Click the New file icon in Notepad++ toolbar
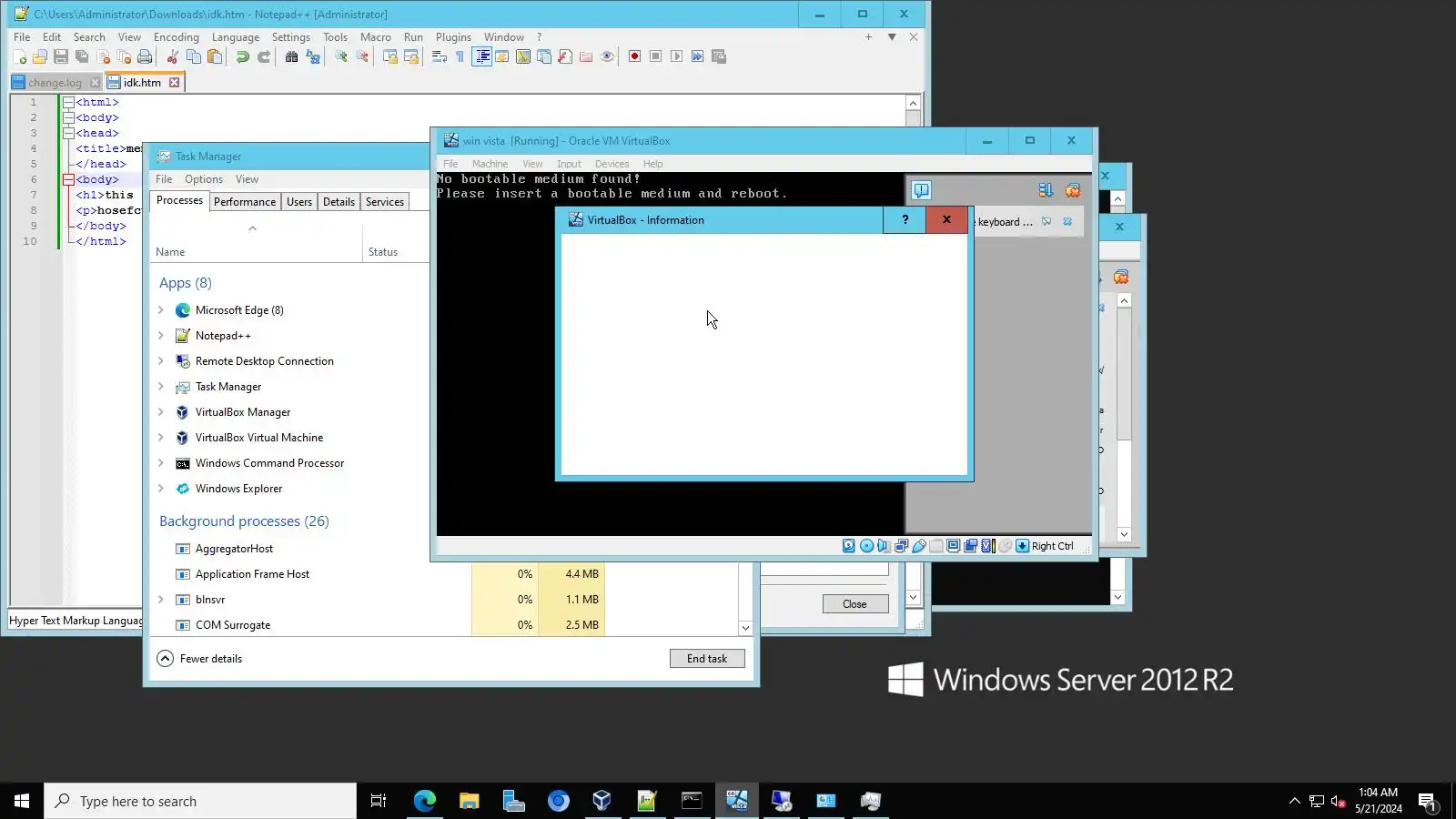 (x=19, y=56)
